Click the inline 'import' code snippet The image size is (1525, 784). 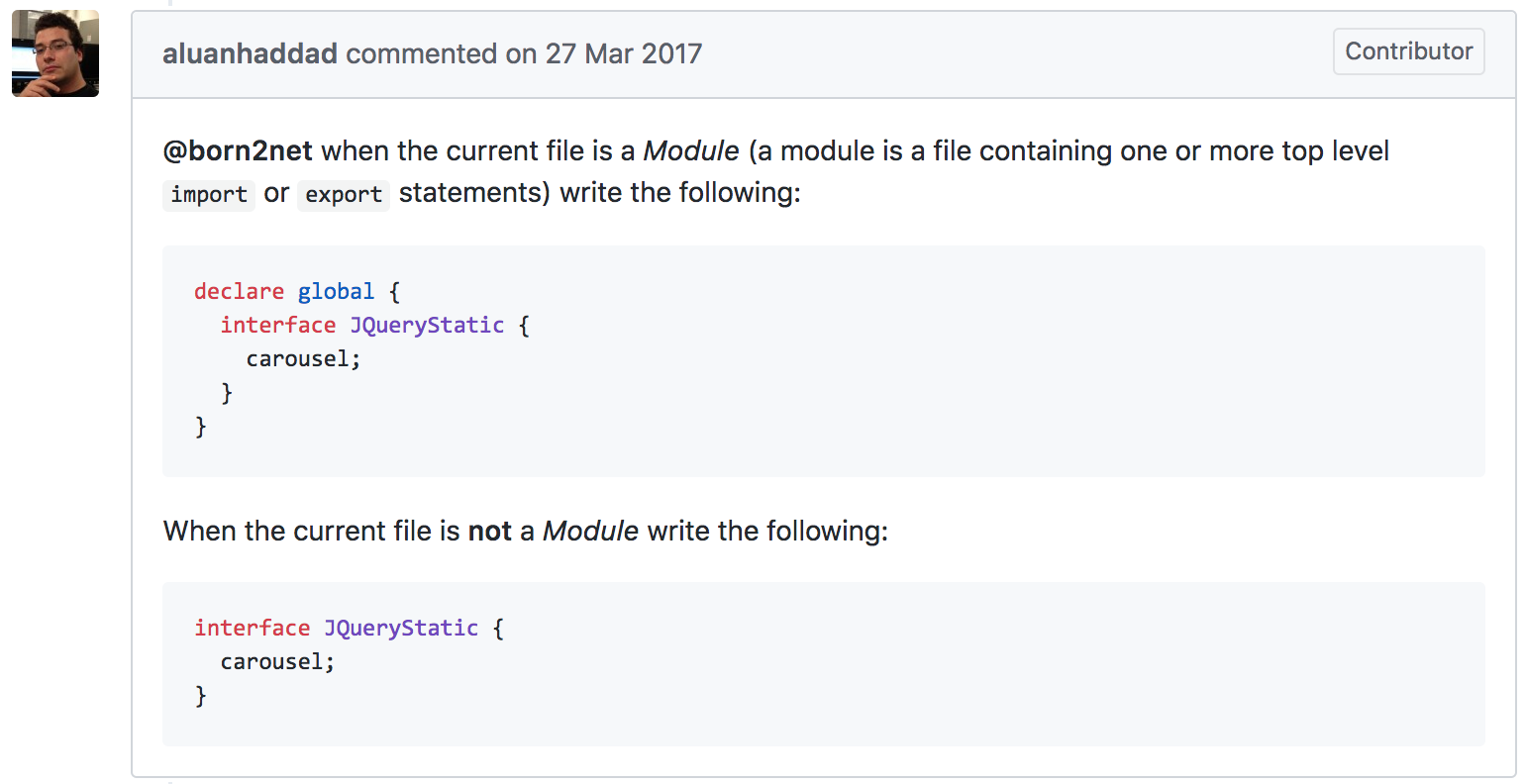click(x=209, y=194)
